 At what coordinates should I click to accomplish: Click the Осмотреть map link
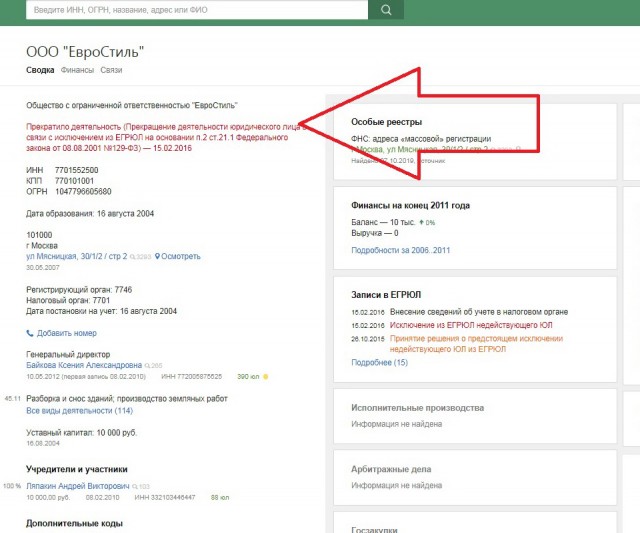(x=181, y=256)
